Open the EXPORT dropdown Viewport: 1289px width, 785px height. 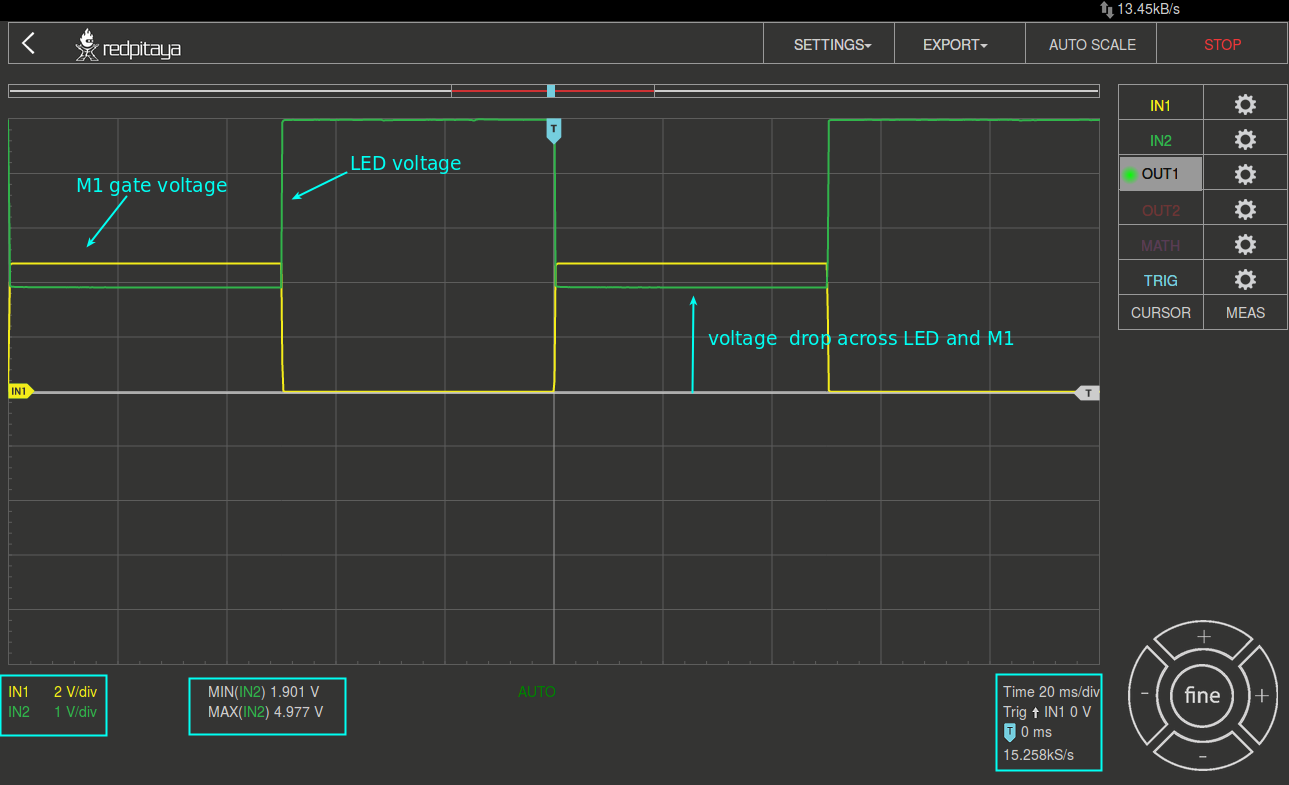(955, 44)
